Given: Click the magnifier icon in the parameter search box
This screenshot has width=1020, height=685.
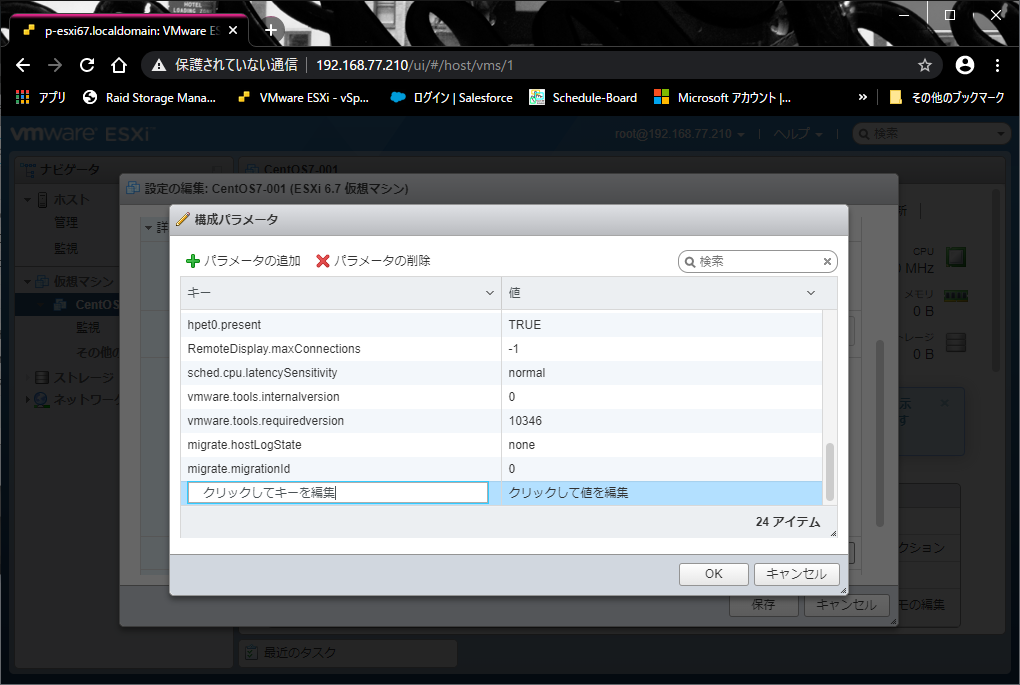Looking at the screenshot, I should 690,262.
